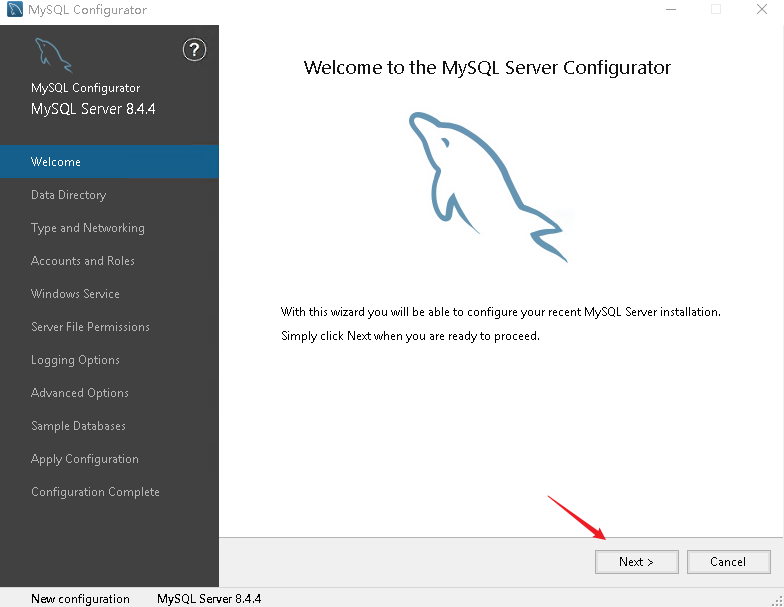Image resolution: width=784 pixels, height=607 pixels.
Task: Go to the Data Directory step
Action: pos(110,194)
